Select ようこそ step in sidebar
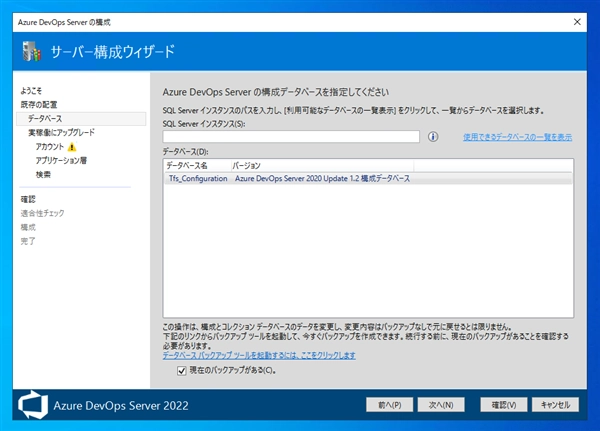The image size is (600, 431). coord(31,91)
